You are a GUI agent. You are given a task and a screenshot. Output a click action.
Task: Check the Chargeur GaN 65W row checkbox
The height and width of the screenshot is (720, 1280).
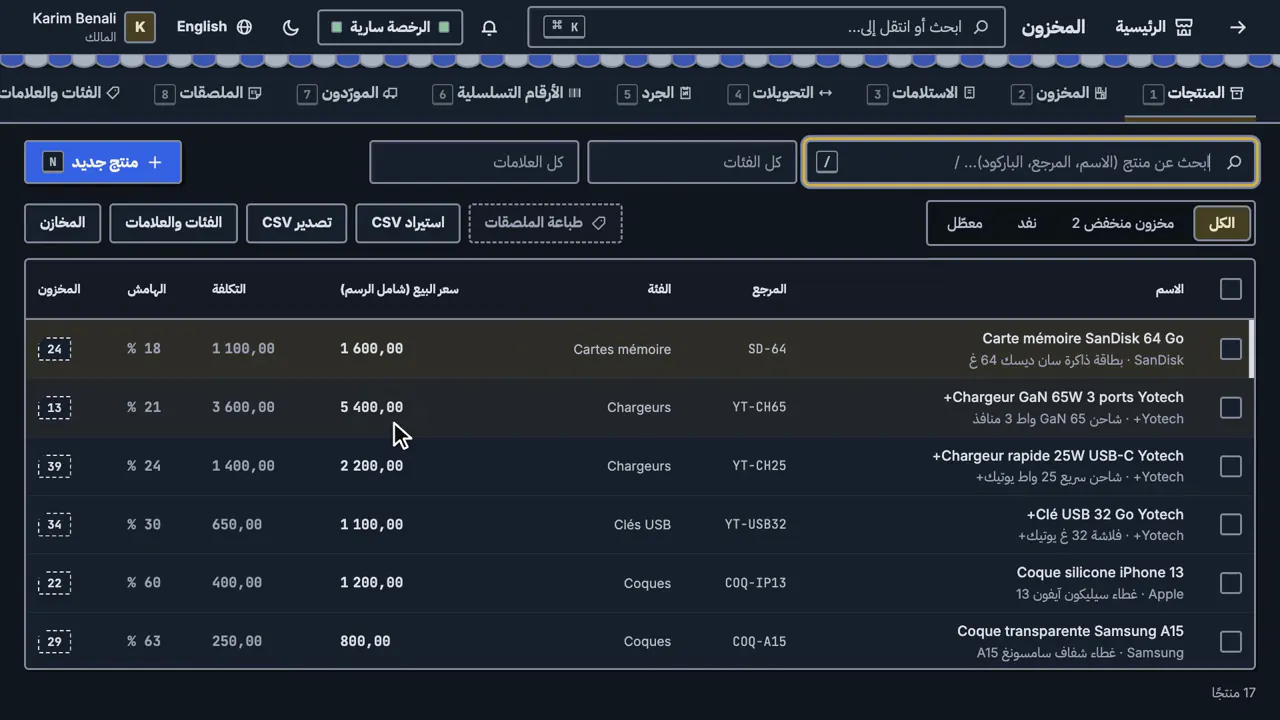pos(1231,408)
